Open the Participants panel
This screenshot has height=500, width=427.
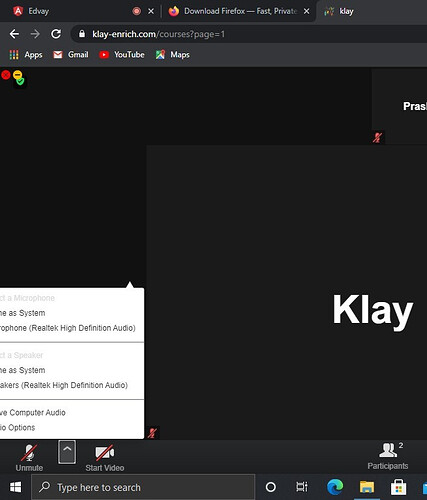pyautogui.click(x=388, y=456)
